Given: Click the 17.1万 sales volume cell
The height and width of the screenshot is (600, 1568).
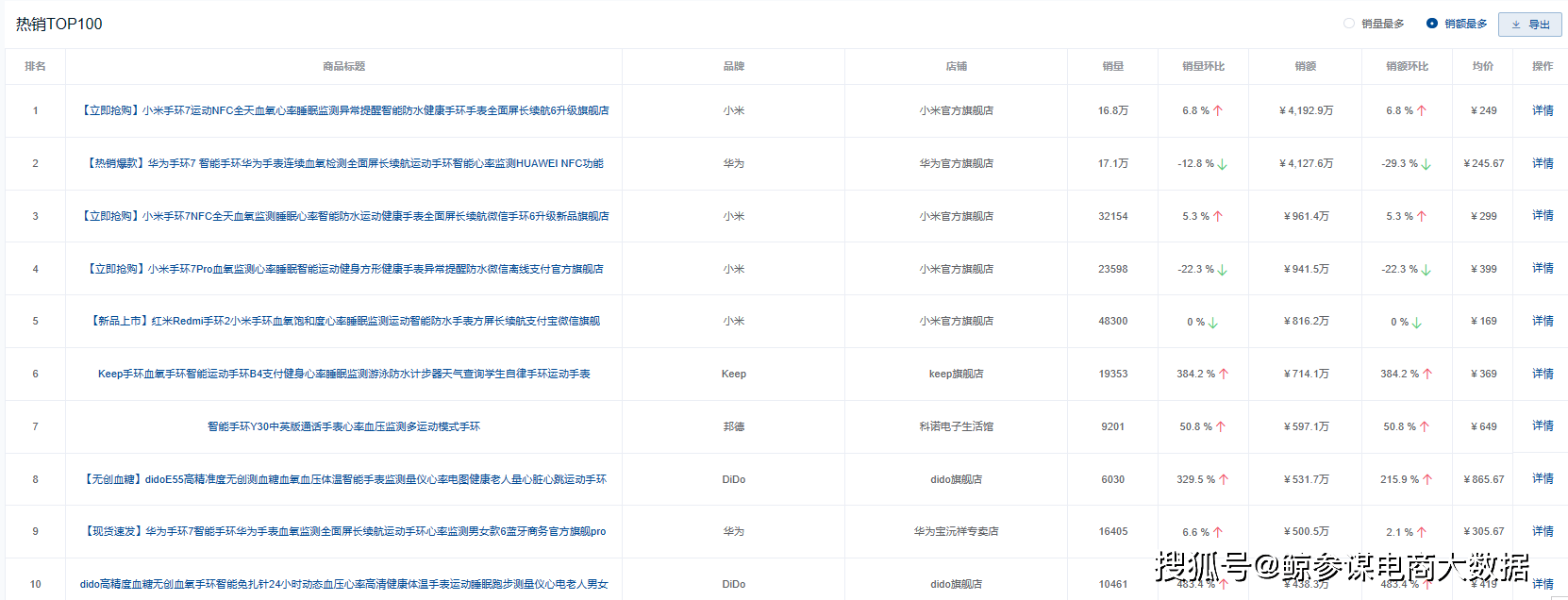Looking at the screenshot, I should click(x=1113, y=163).
